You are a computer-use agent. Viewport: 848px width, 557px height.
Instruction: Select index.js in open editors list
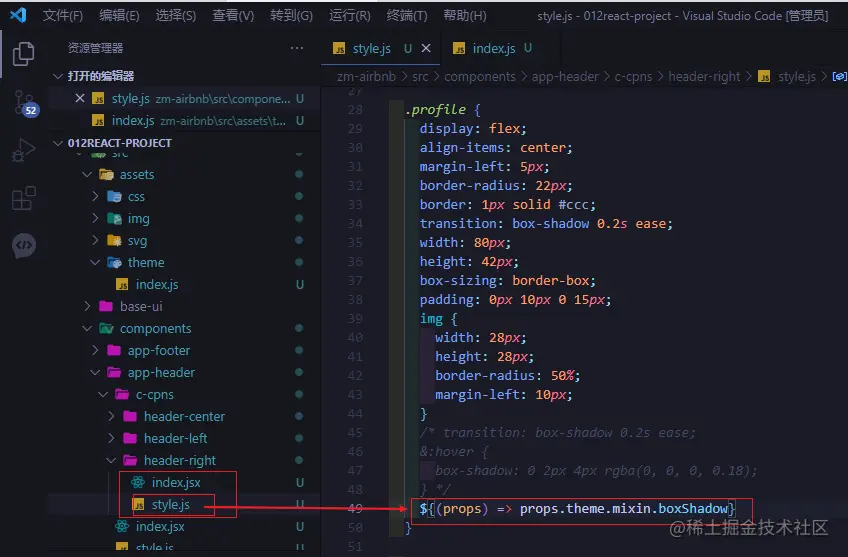[184, 120]
